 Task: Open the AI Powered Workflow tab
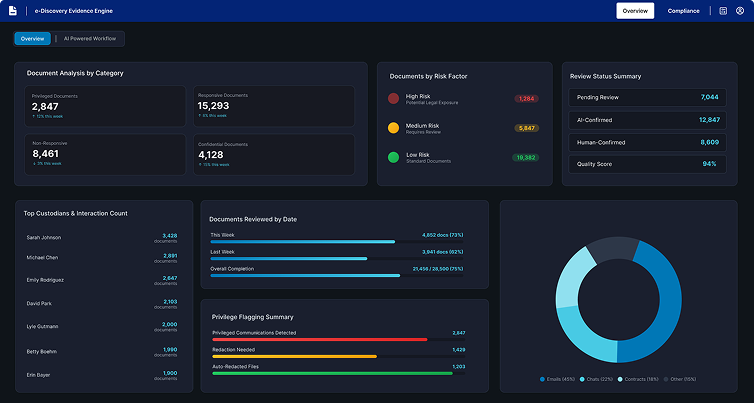point(89,39)
